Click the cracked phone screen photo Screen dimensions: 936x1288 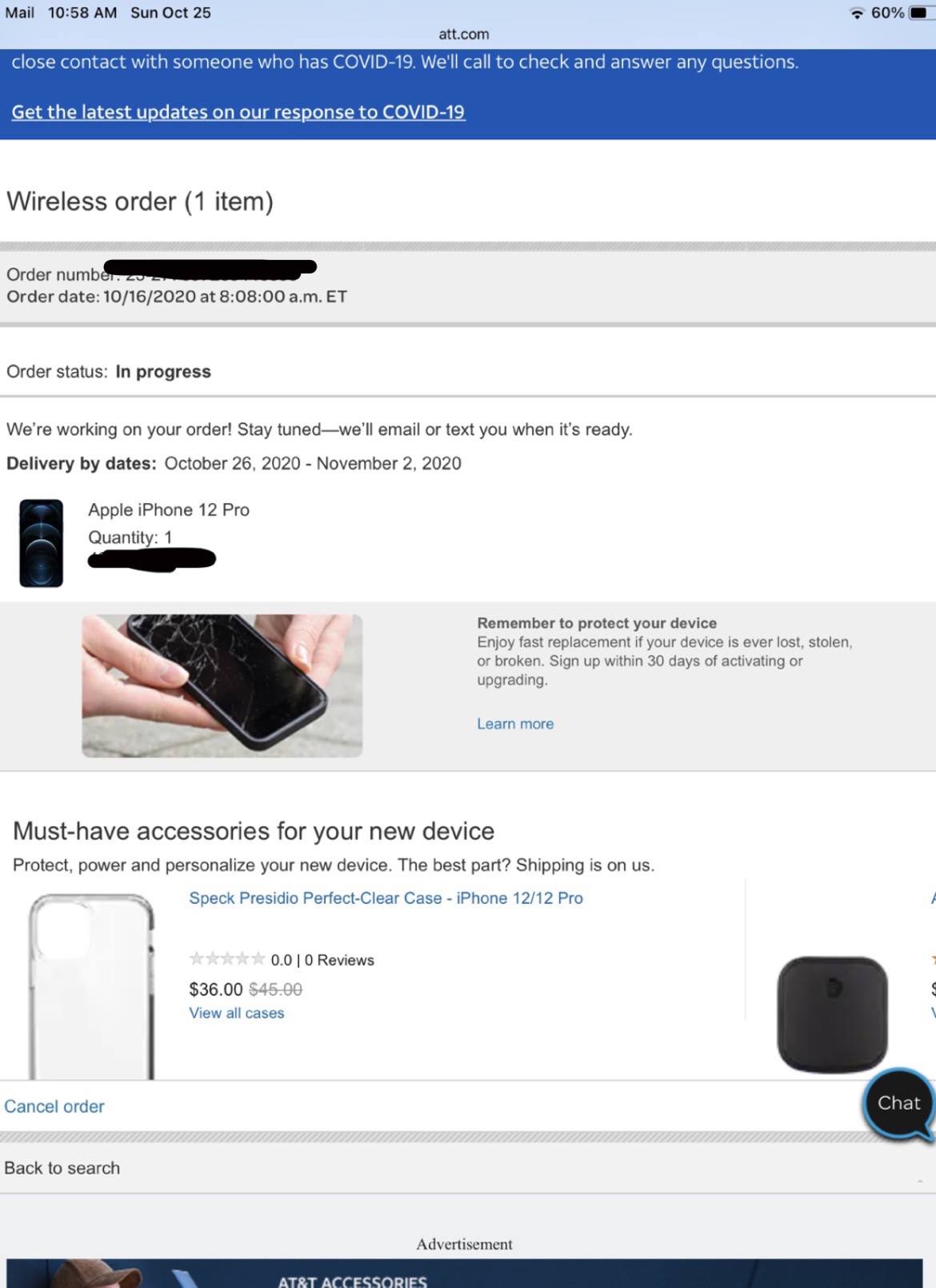pyautogui.click(x=222, y=686)
